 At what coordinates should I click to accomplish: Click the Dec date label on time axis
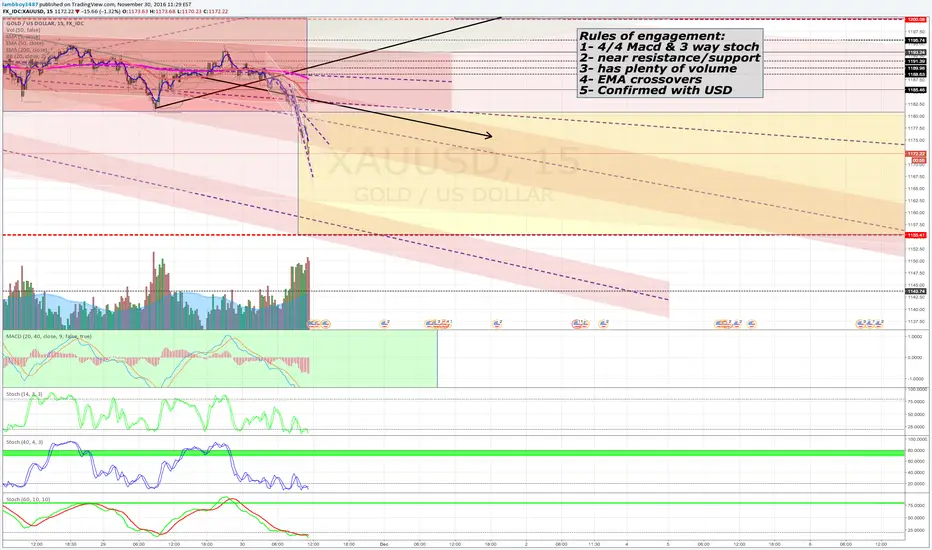coord(383,544)
